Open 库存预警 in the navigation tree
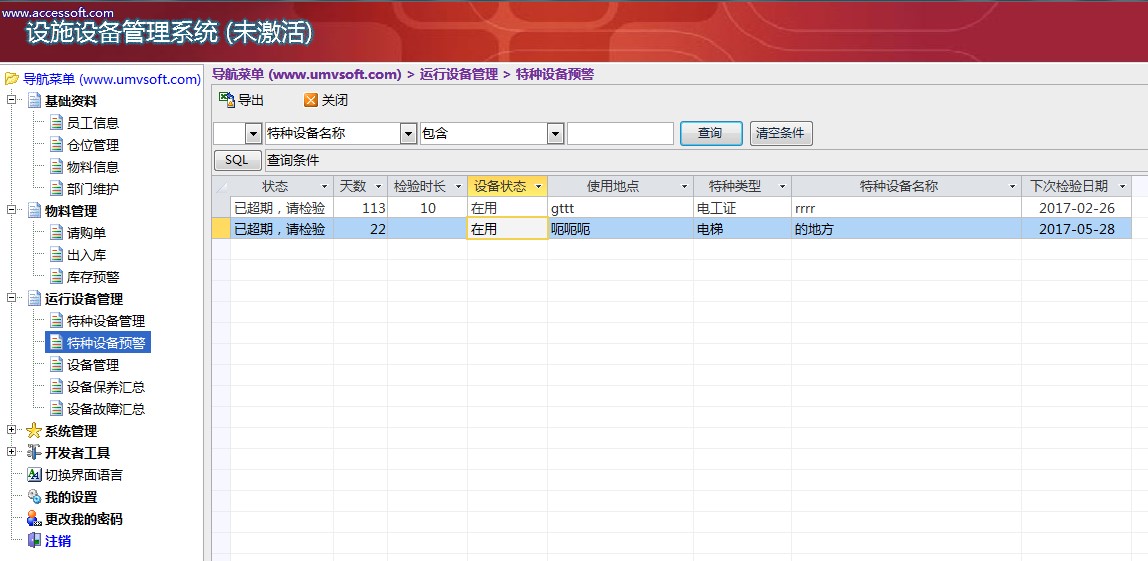The height and width of the screenshot is (561, 1148). (93, 277)
